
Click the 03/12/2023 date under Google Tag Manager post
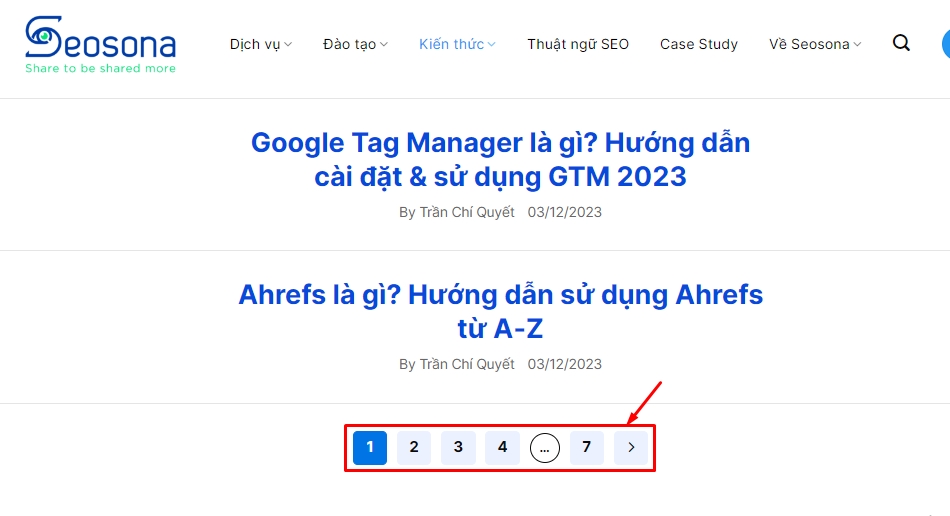tap(565, 212)
